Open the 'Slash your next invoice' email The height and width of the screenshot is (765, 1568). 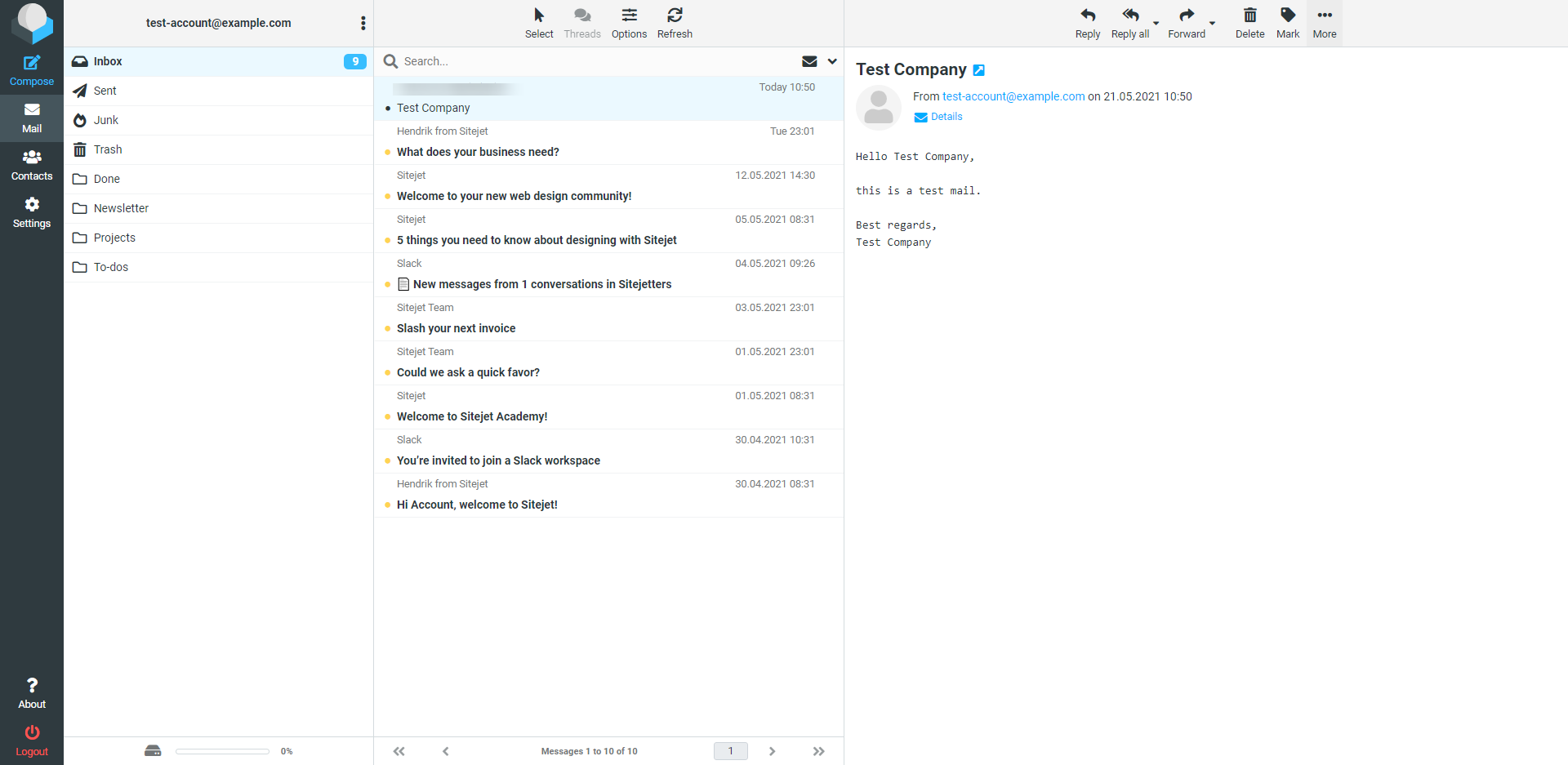click(x=456, y=328)
